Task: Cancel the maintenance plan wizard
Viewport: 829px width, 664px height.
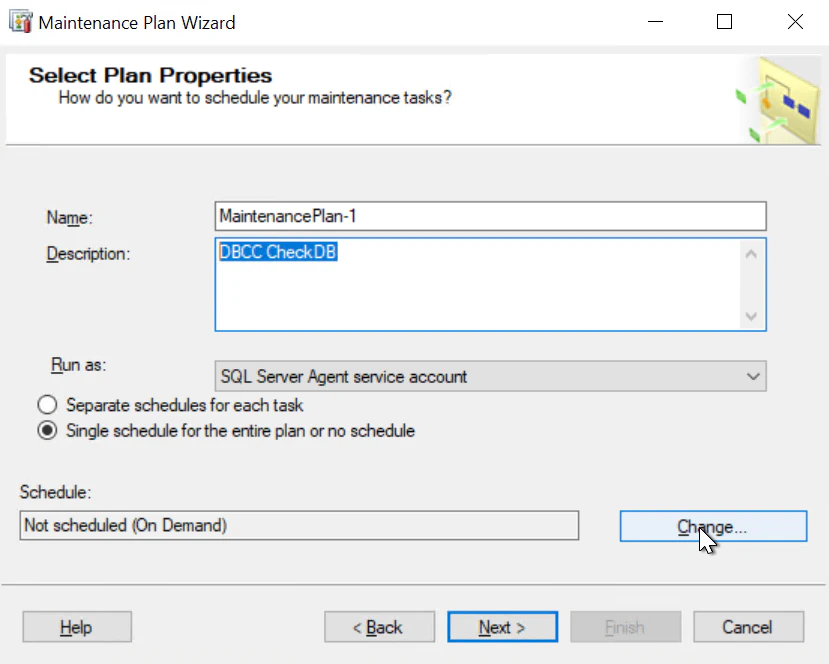Action: point(747,627)
